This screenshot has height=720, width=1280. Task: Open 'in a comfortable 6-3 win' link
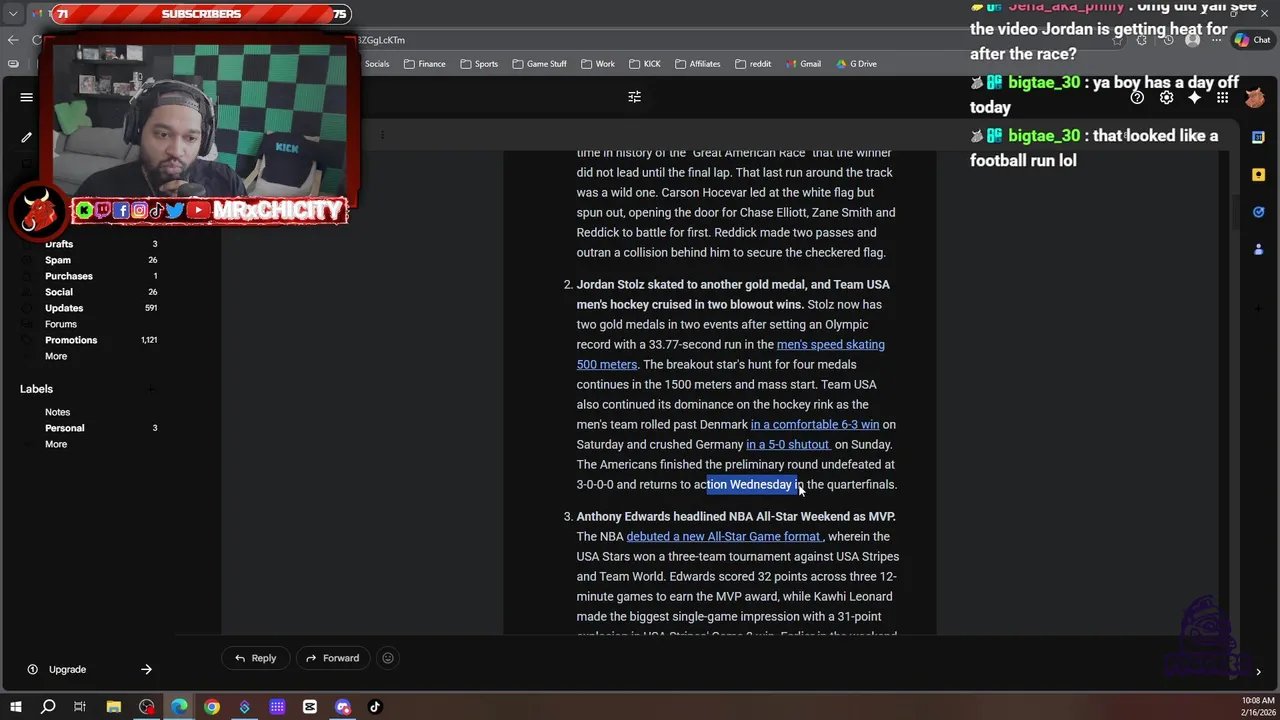815,425
